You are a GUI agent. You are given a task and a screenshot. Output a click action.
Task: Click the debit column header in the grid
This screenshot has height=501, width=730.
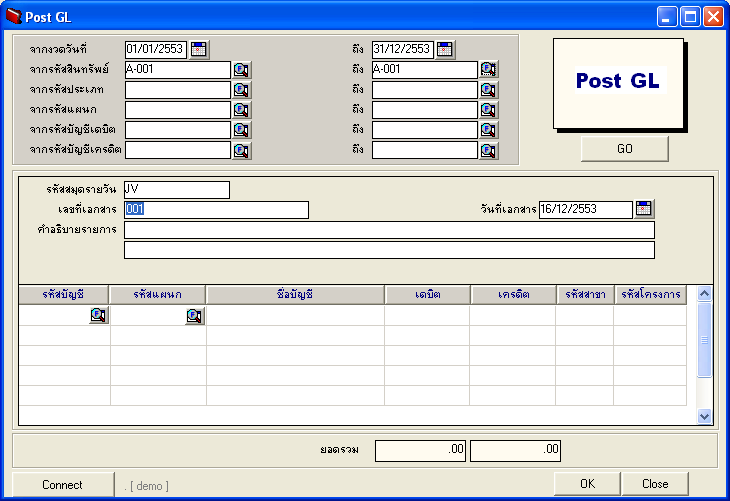point(427,294)
